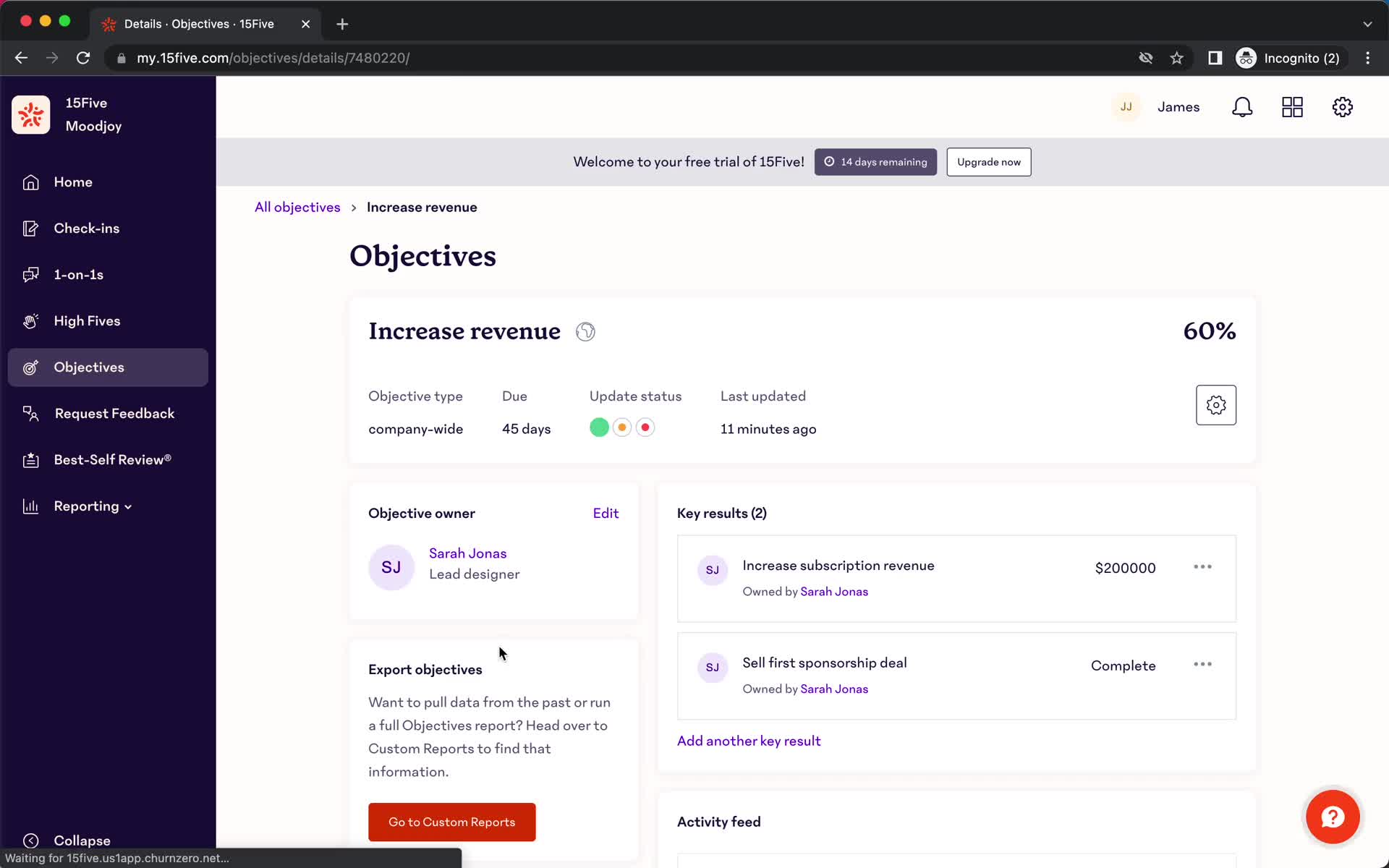
Task: Click the Objectives sidebar icon
Action: tap(30, 367)
